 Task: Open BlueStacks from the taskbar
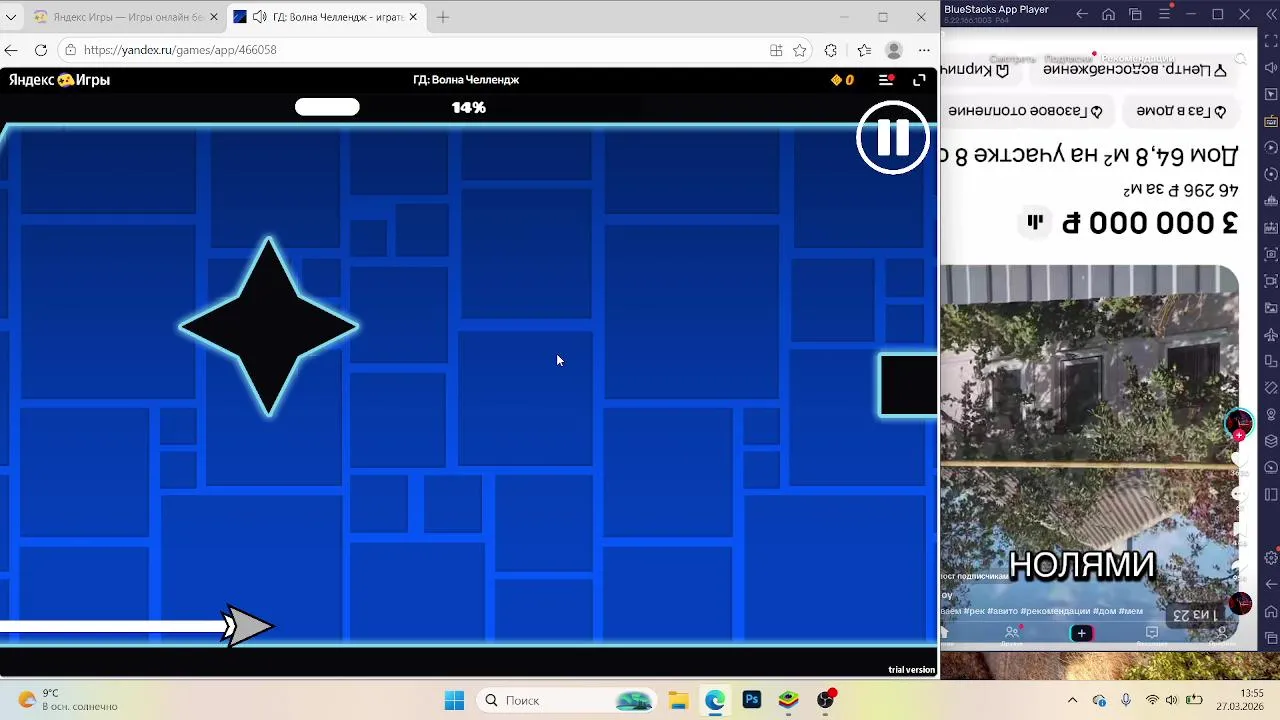(x=789, y=700)
